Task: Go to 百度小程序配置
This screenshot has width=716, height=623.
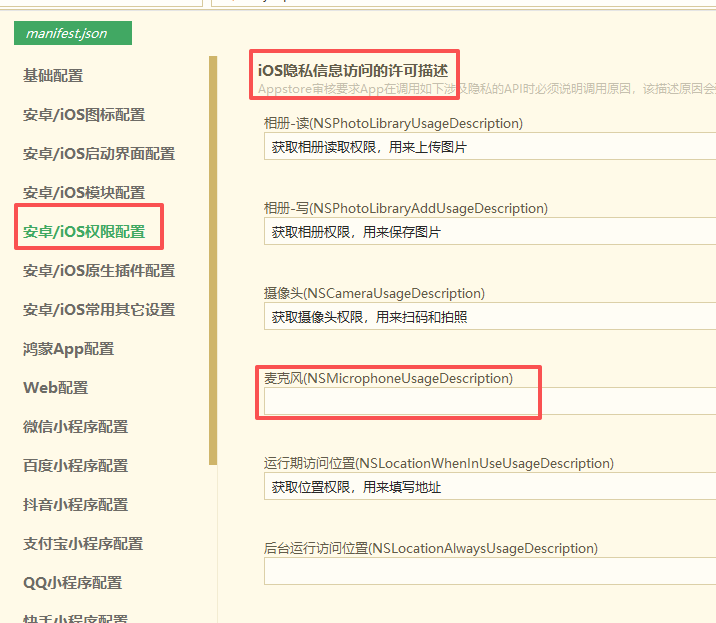Action: pyautogui.click(x=76, y=465)
